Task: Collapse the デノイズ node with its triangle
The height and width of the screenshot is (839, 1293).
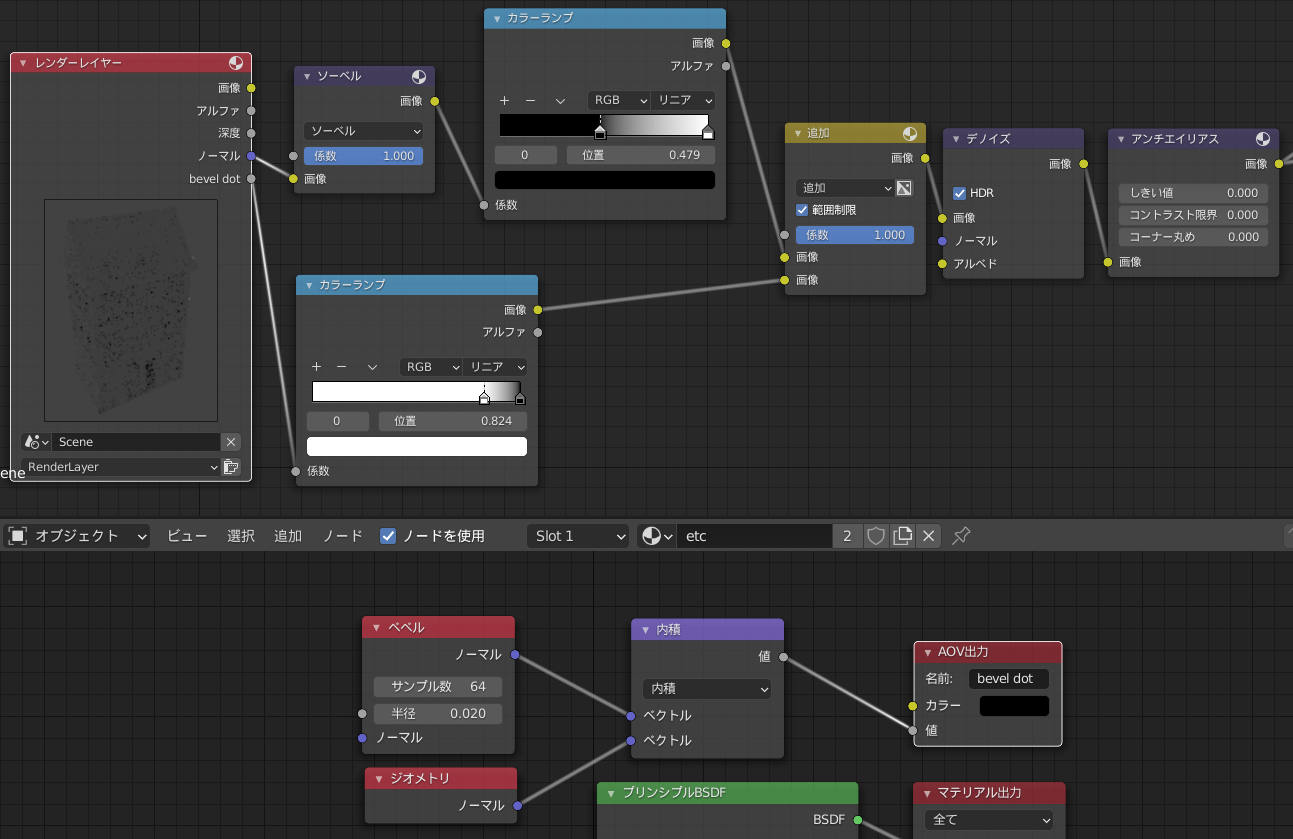Action: pyautogui.click(x=955, y=139)
